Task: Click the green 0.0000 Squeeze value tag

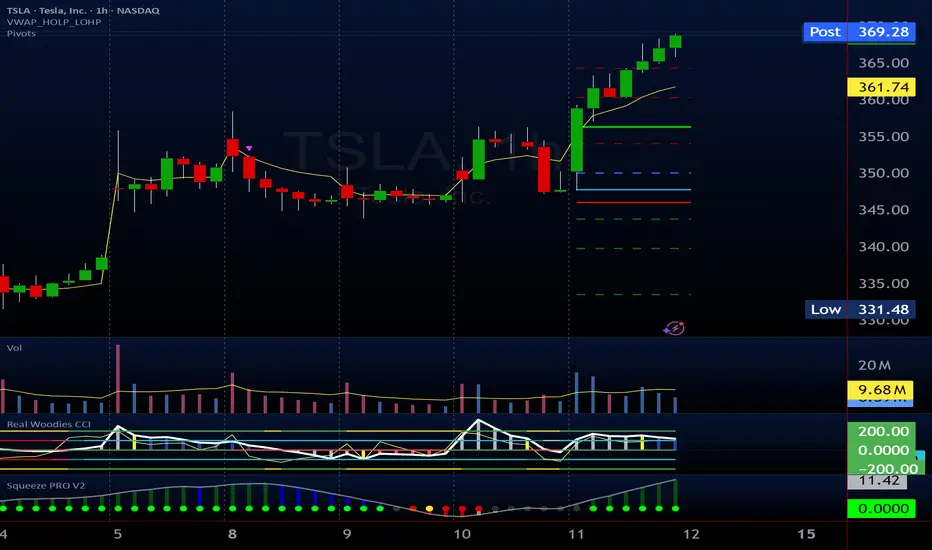Action: click(x=881, y=509)
